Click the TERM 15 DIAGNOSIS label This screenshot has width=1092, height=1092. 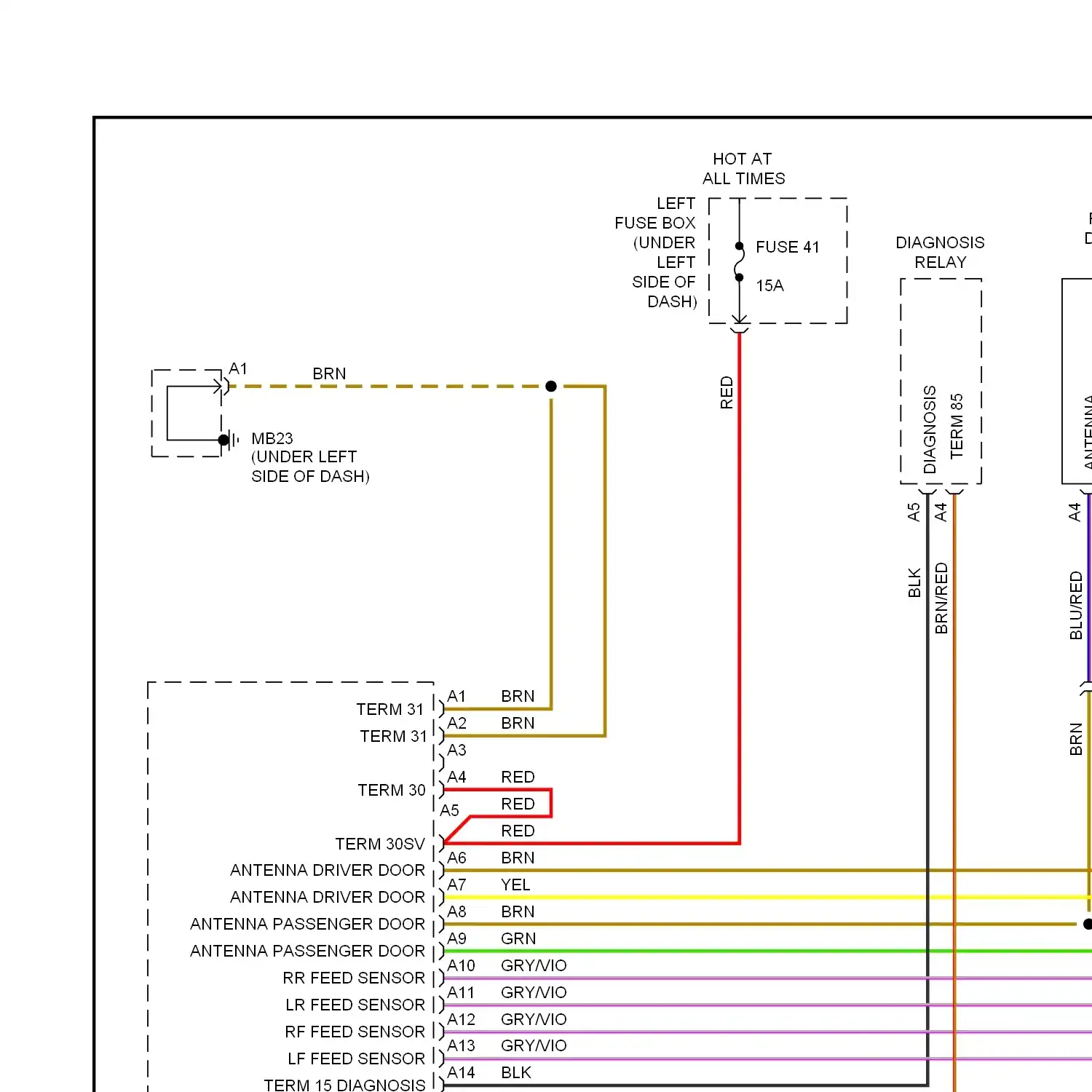344,1085
